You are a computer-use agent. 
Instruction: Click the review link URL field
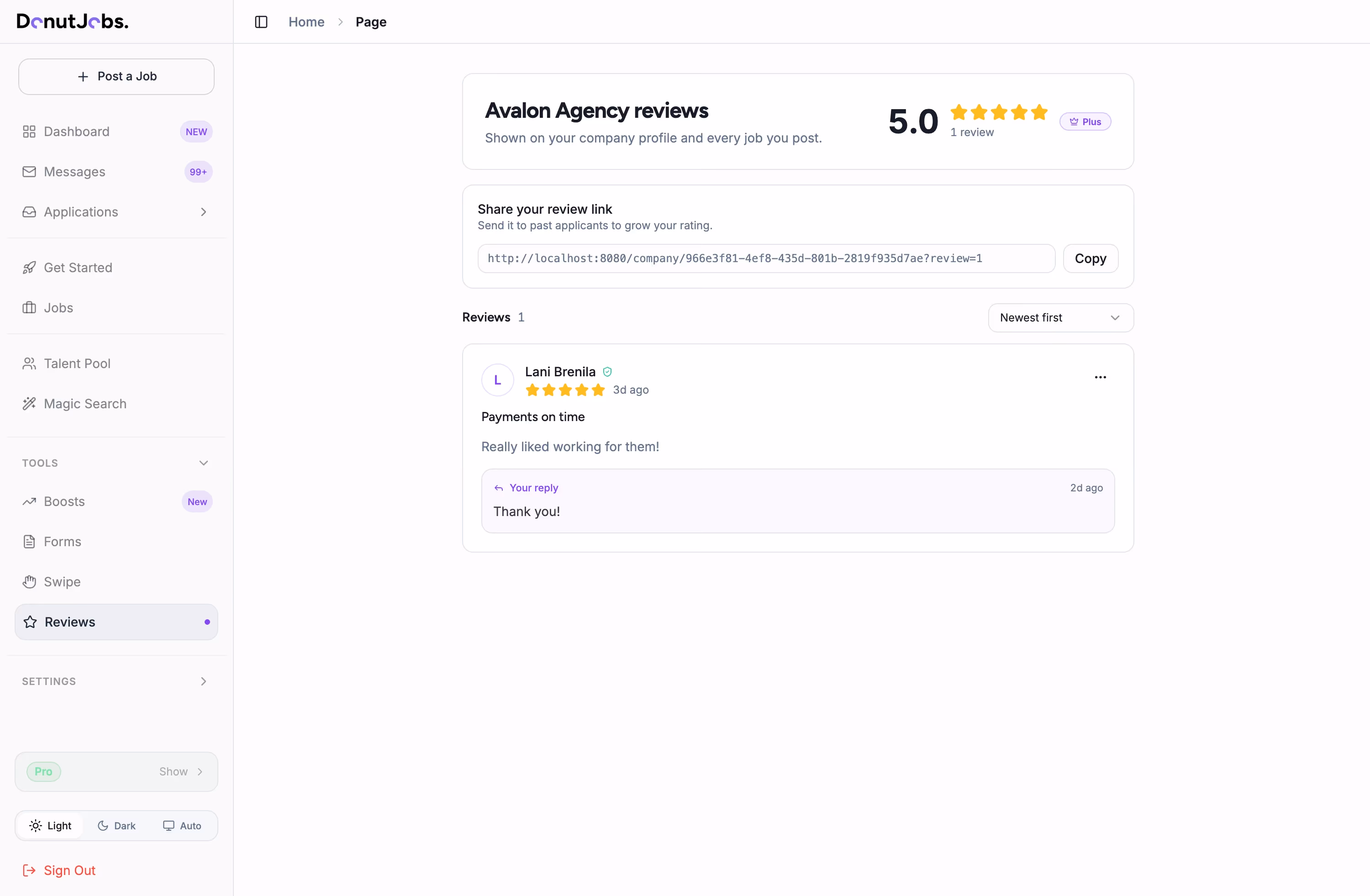pyautogui.click(x=766, y=258)
